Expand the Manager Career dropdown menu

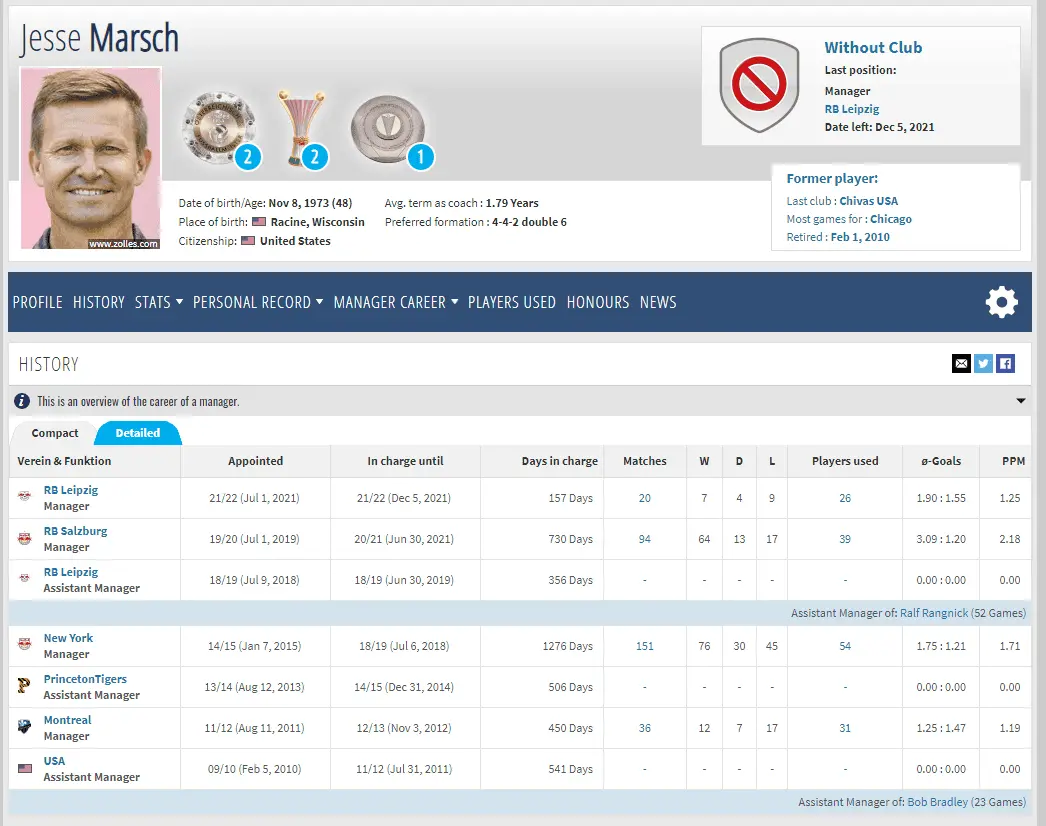coord(396,302)
